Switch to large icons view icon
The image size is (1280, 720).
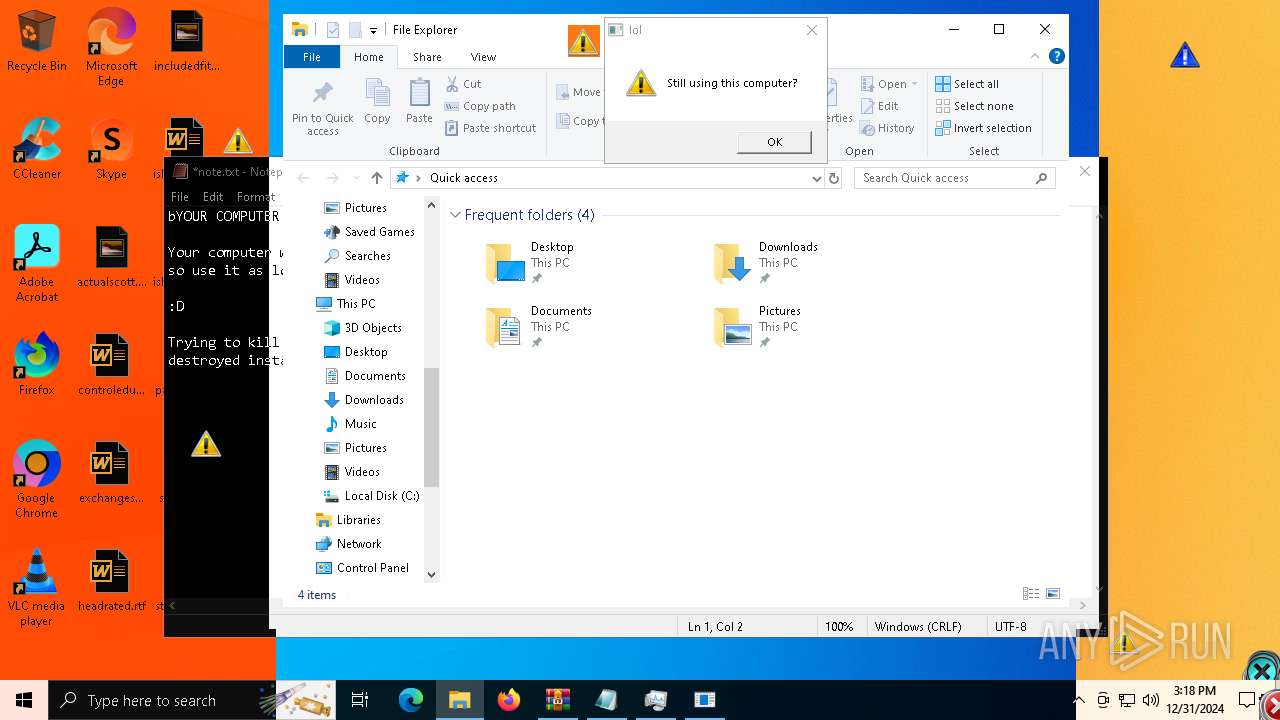(x=1053, y=594)
